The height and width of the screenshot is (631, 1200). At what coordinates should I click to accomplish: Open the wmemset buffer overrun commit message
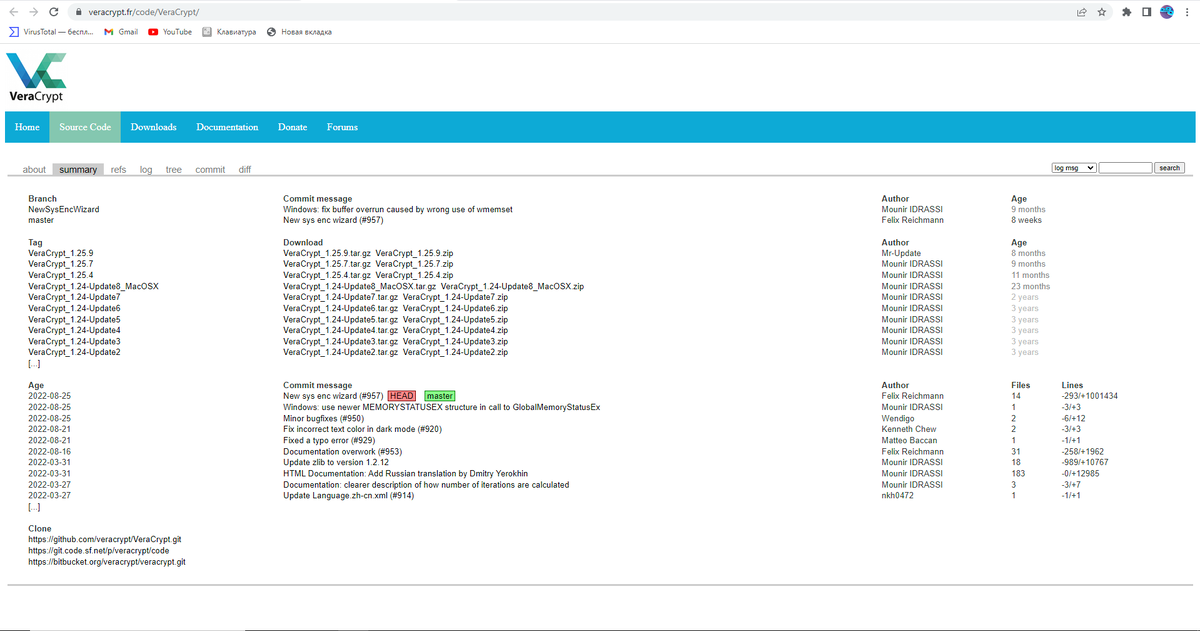coord(398,210)
